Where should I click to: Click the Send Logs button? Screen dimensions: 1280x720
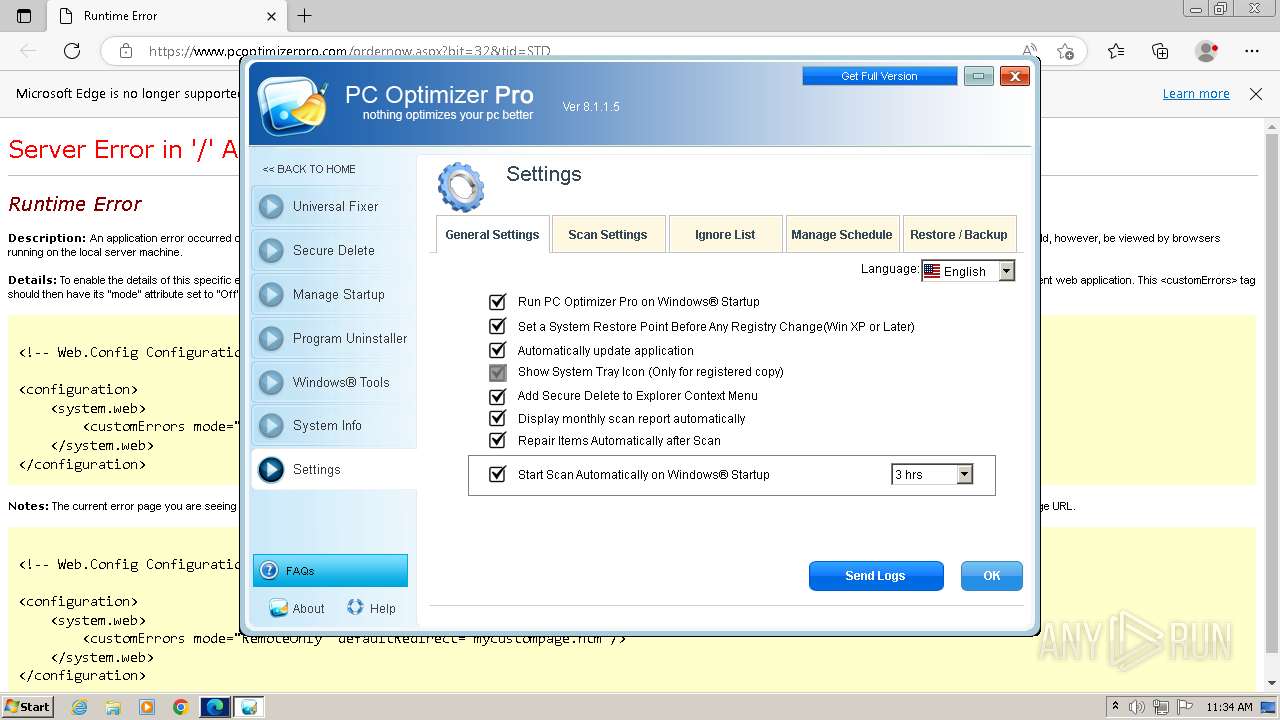pos(876,575)
